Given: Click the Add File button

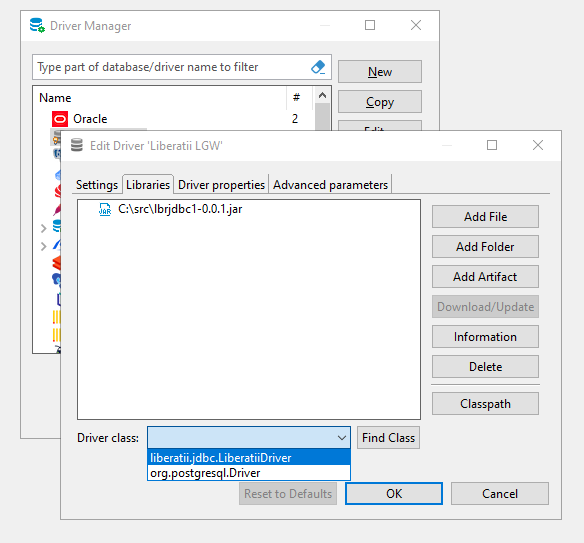Looking at the screenshot, I should pyautogui.click(x=485, y=217).
